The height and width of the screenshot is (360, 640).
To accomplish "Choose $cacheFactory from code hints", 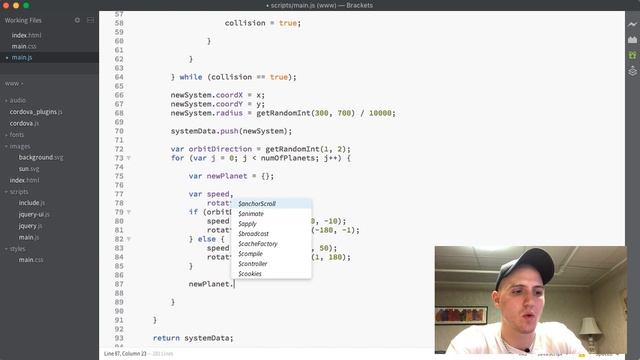I will [x=271, y=244].
